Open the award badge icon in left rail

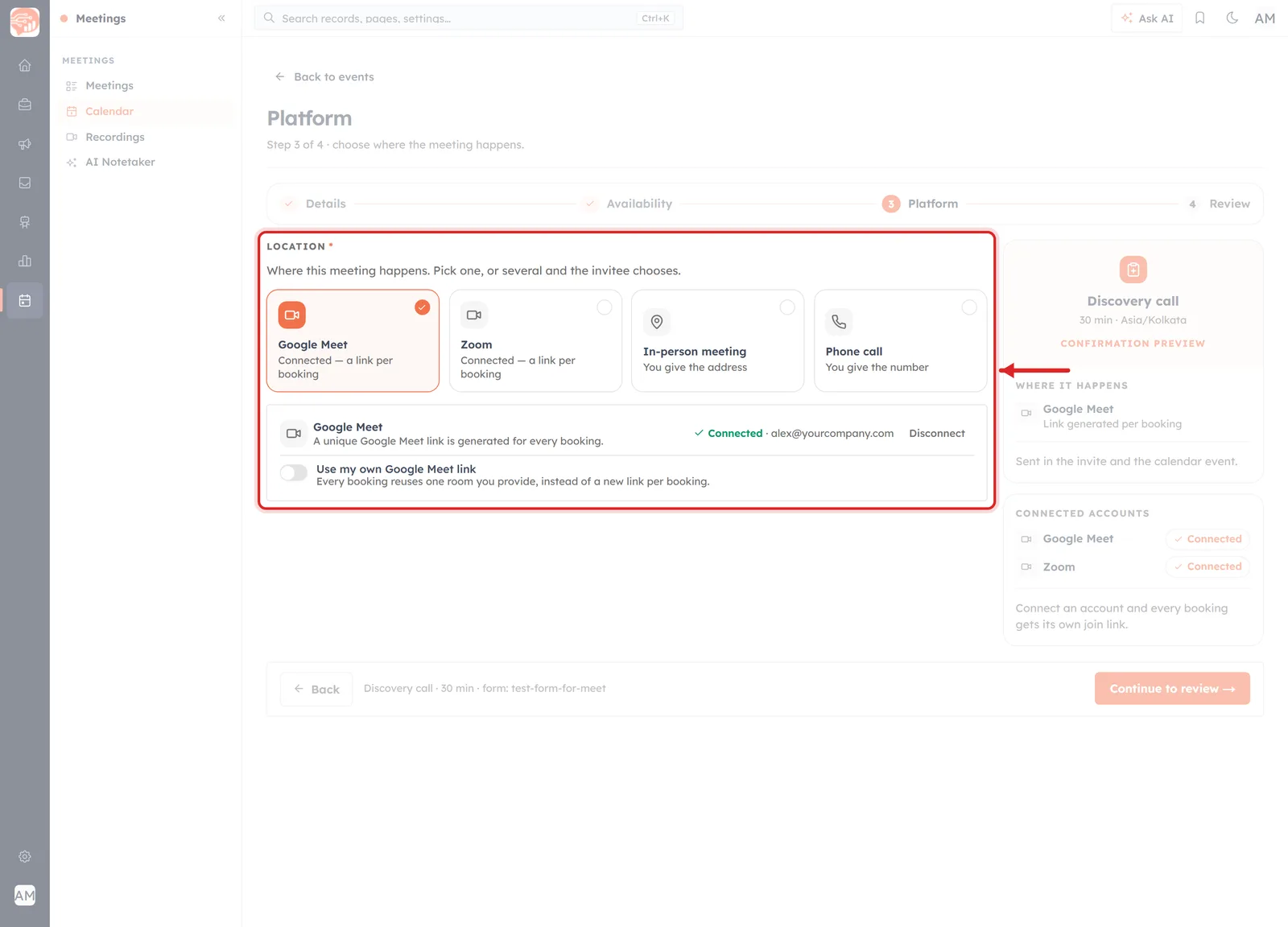pyautogui.click(x=25, y=222)
